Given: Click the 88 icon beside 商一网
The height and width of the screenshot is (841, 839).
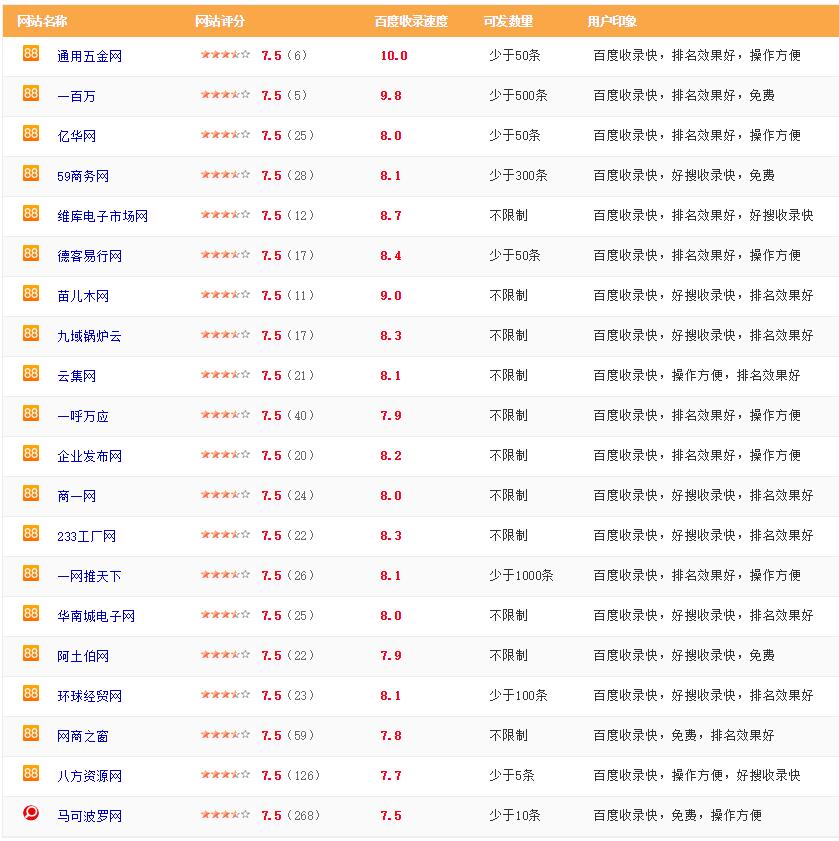Looking at the screenshot, I should click(x=31, y=493).
